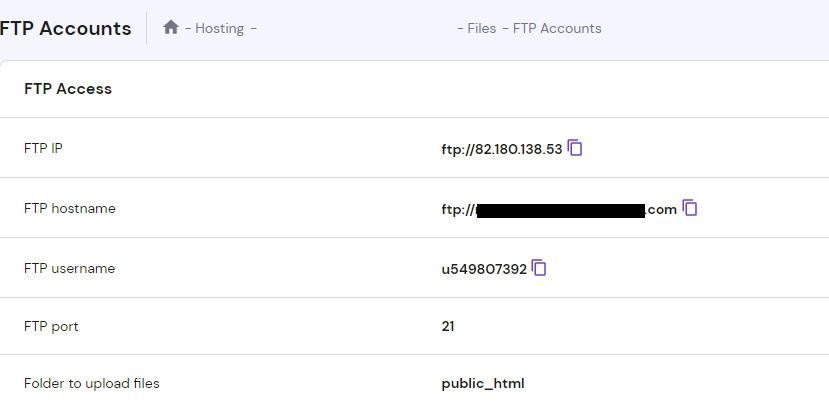Select the username text u549807392
The width and height of the screenshot is (829, 407).
(484, 270)
